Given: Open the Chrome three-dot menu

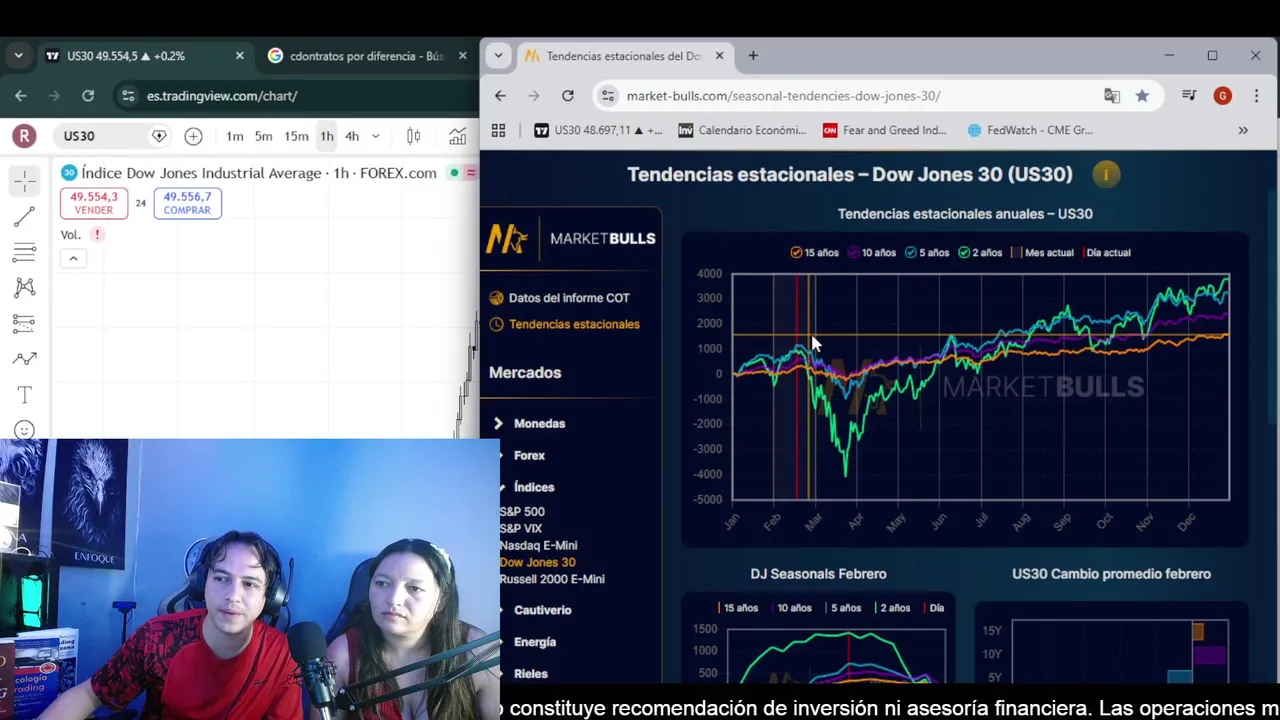Looking at the screenshot, I should [1256, 96].
